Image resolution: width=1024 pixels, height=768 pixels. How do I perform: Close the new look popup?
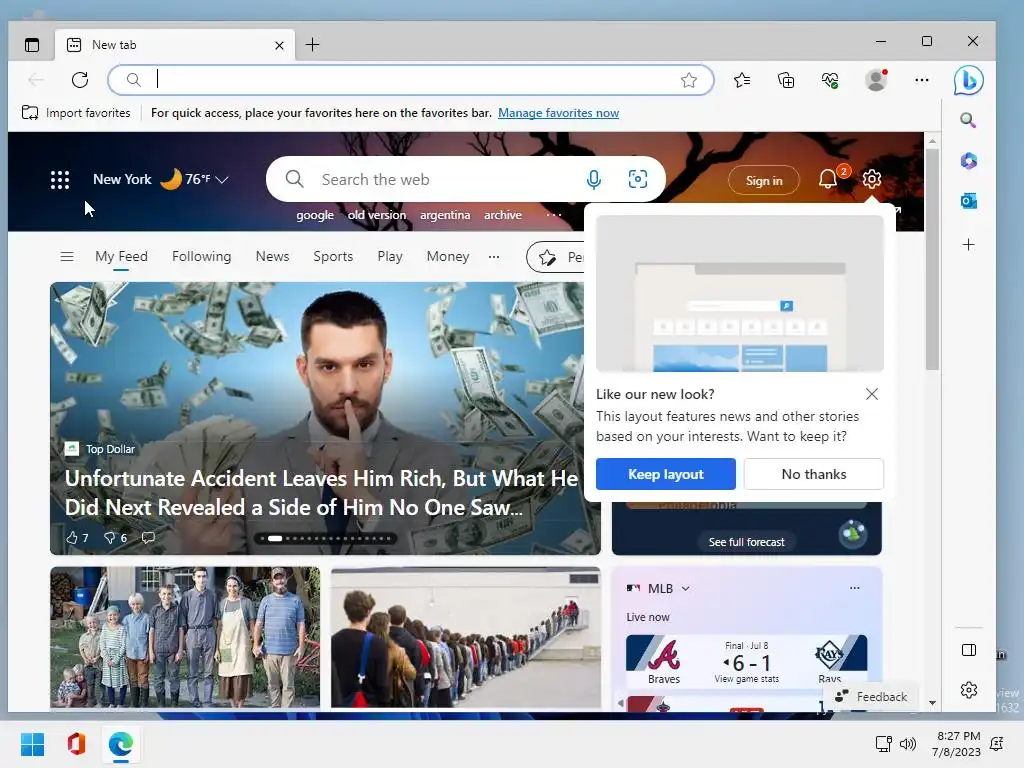[x=872, y=394]
